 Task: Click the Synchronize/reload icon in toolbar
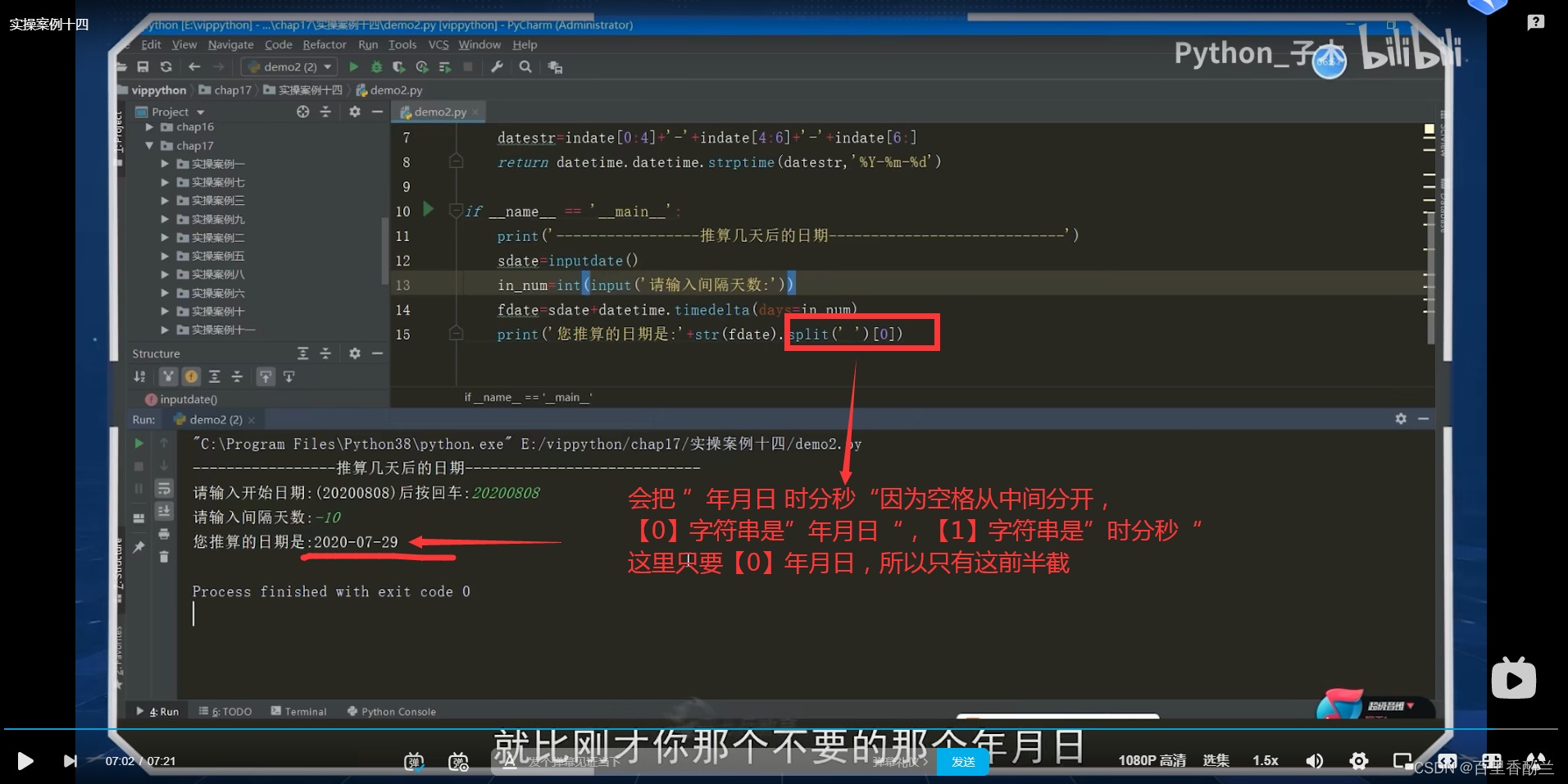166,66
